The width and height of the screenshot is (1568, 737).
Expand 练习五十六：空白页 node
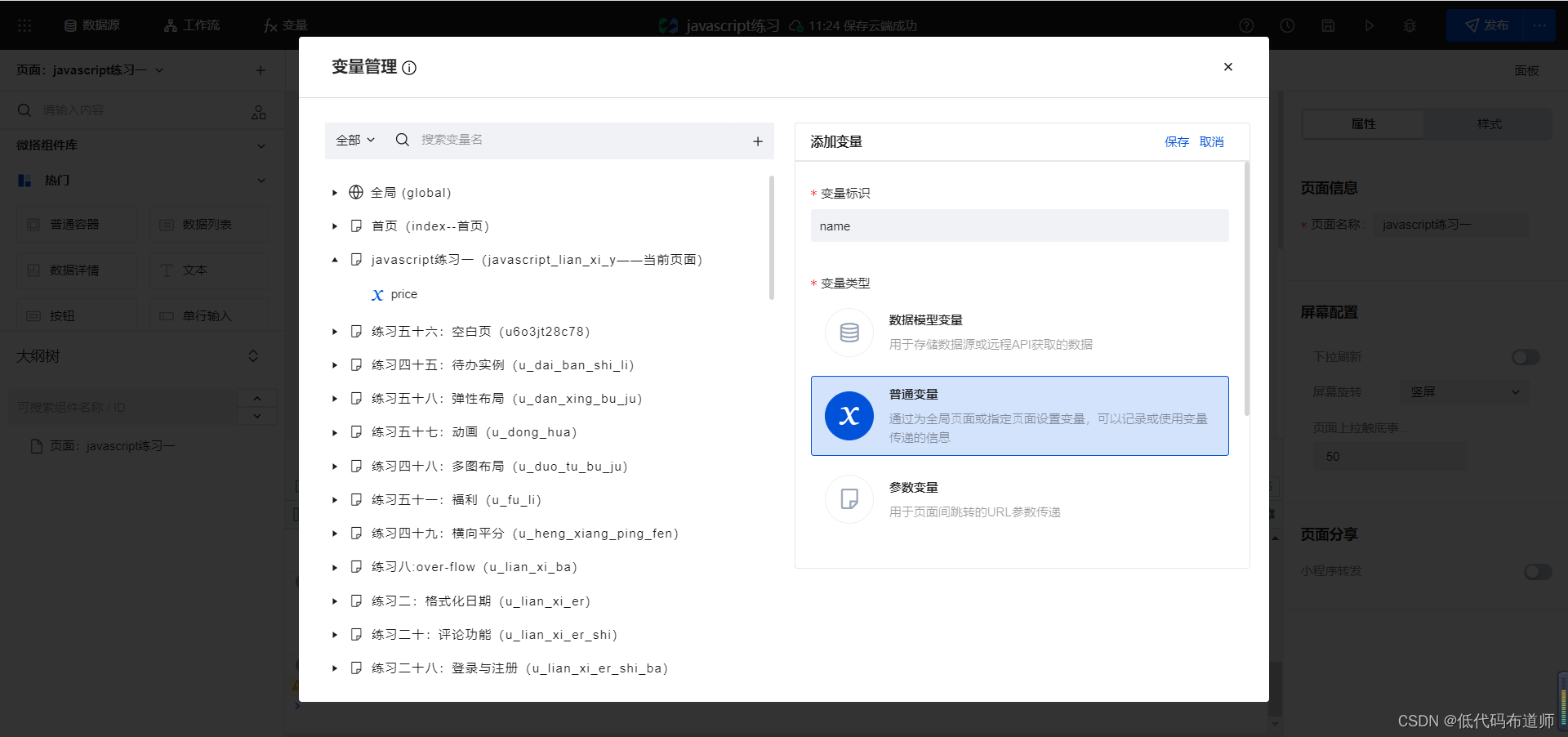(x=335, y=332)
